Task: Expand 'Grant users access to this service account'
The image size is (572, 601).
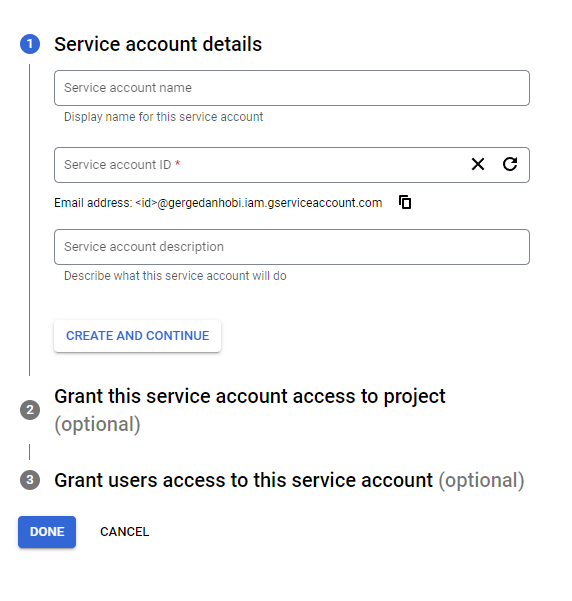Action: click(x=243, y=480)
